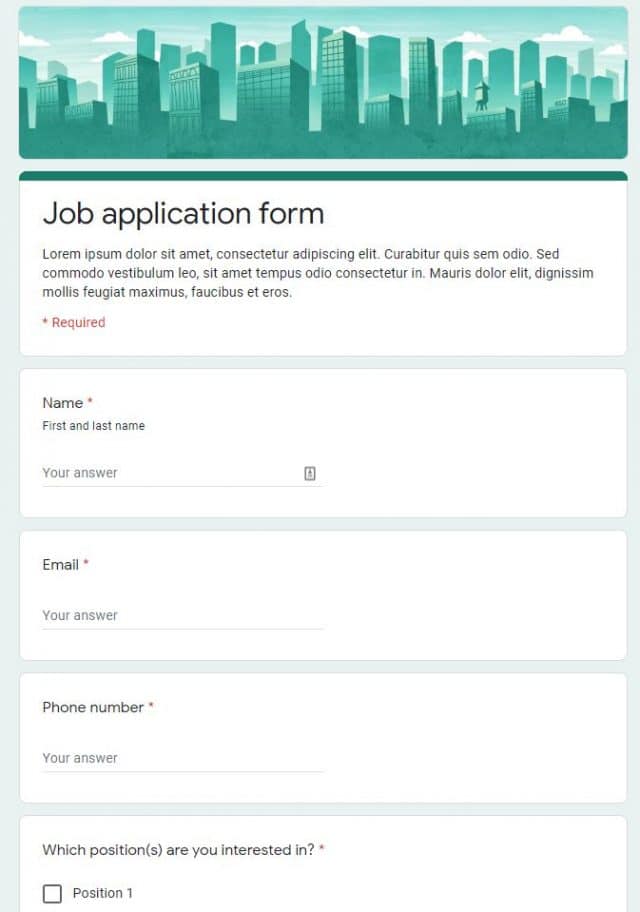
Task: Click the asterisk on the positions question
Action: pyautogui.click(x=323, y=849)
